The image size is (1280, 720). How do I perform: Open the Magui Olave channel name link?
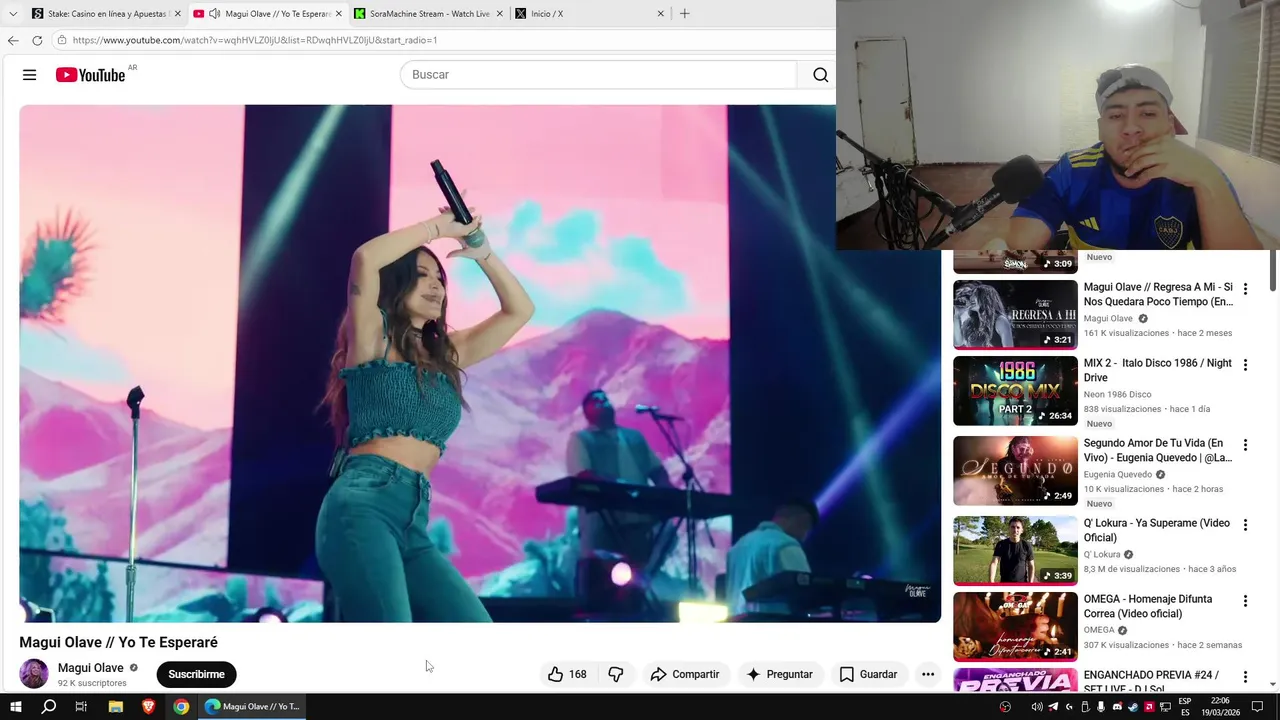tap(91, 668)
